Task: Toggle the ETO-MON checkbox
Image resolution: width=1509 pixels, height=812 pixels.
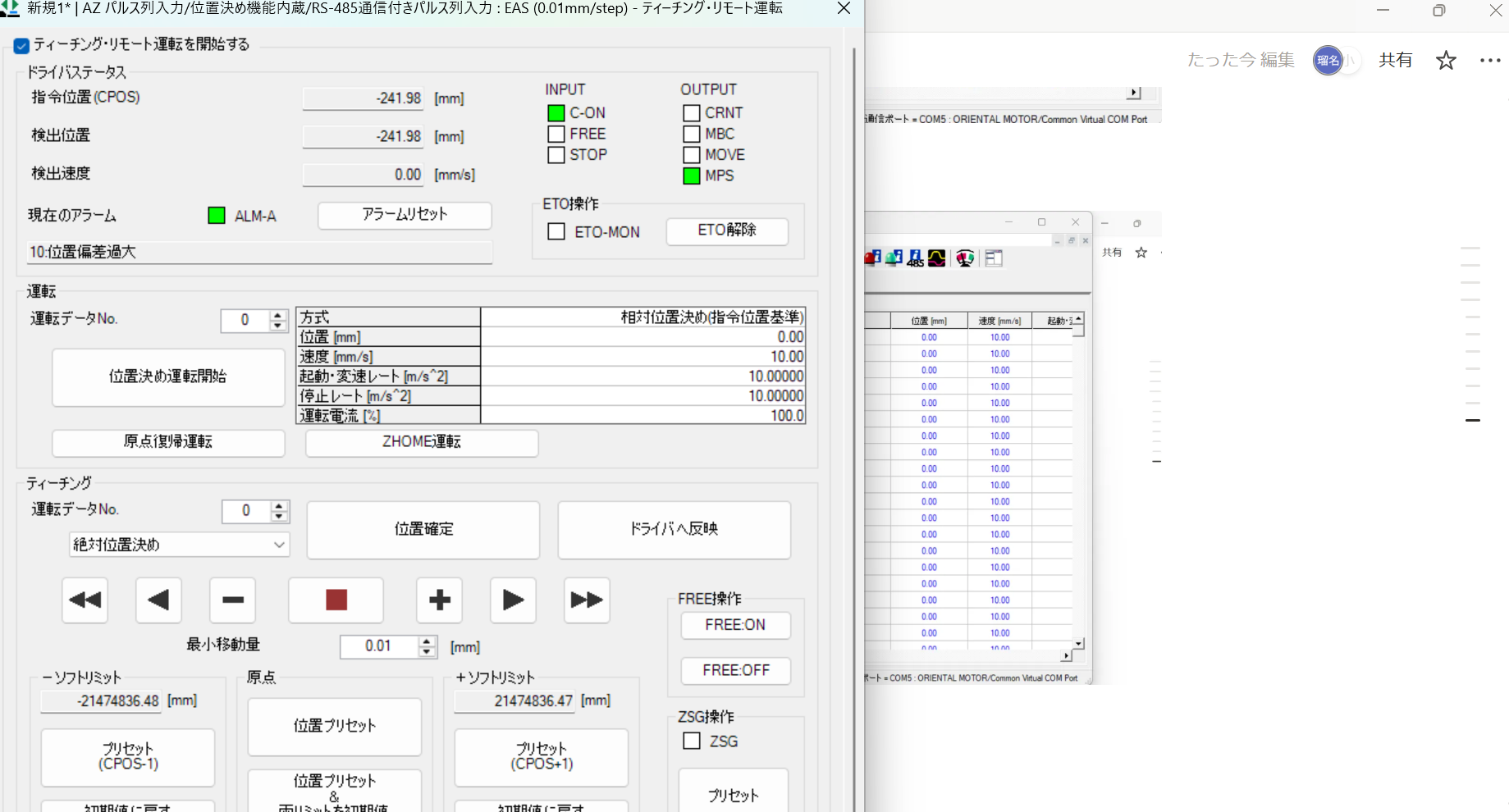Action: (x=556, y=232)
